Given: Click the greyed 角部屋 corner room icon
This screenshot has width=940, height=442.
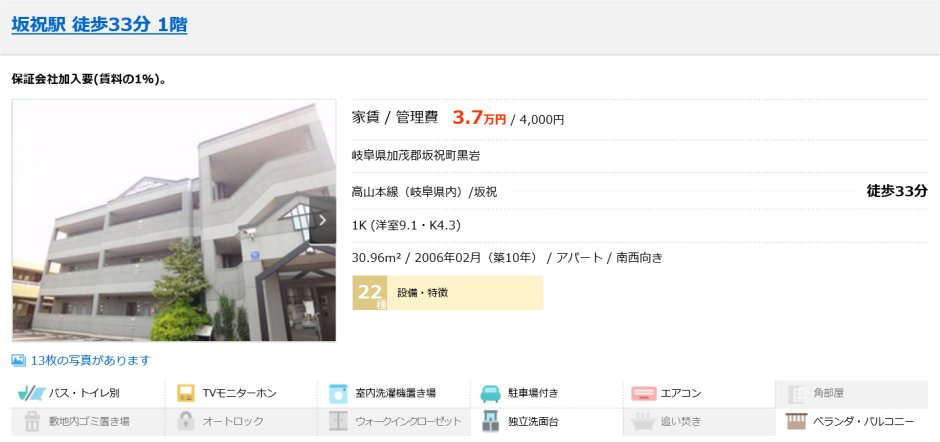Looking at the screenshot, I should (797, 393).
